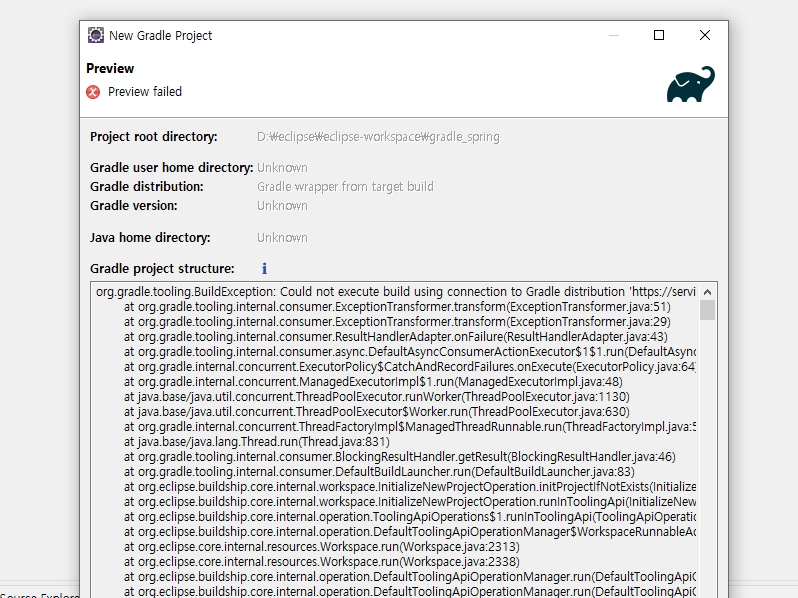The image size is (798, 598).
Task: Click the New Gradle Project window icon
Action: [x=96, y=35]
